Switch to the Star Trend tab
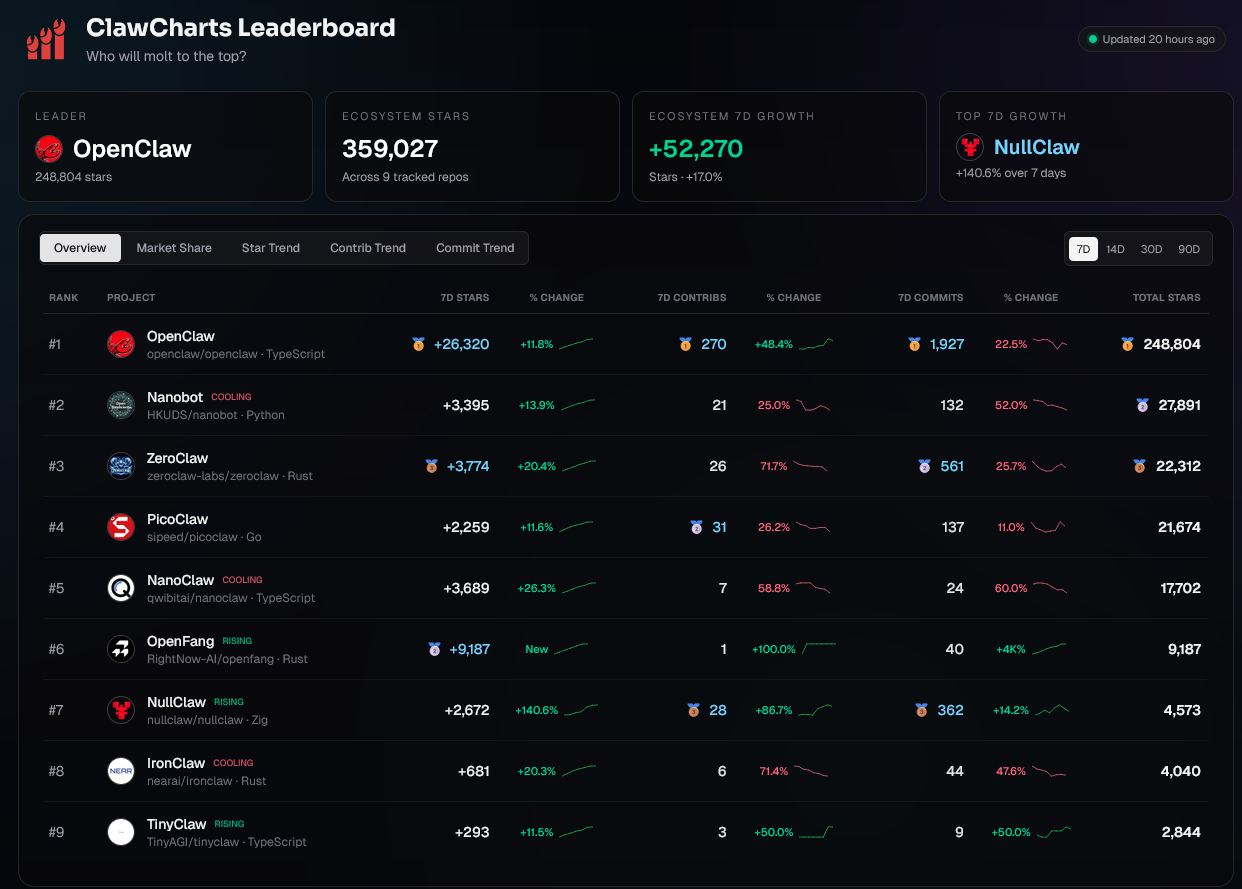Image resolution: width=1242 pixels, height=889 pixels. (x=270, y=248)
